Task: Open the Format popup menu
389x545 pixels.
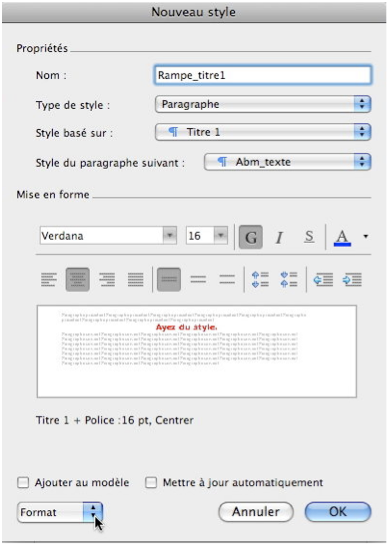Action: pos(60,512)
